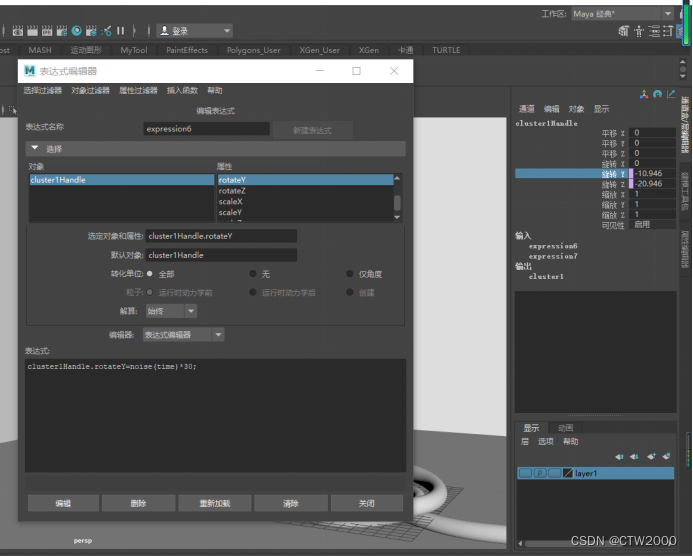This screenshot has height=556, width=693.
Task: Toggle the Channel Box hyperbolic arrow icon
Action: point(671,94)
